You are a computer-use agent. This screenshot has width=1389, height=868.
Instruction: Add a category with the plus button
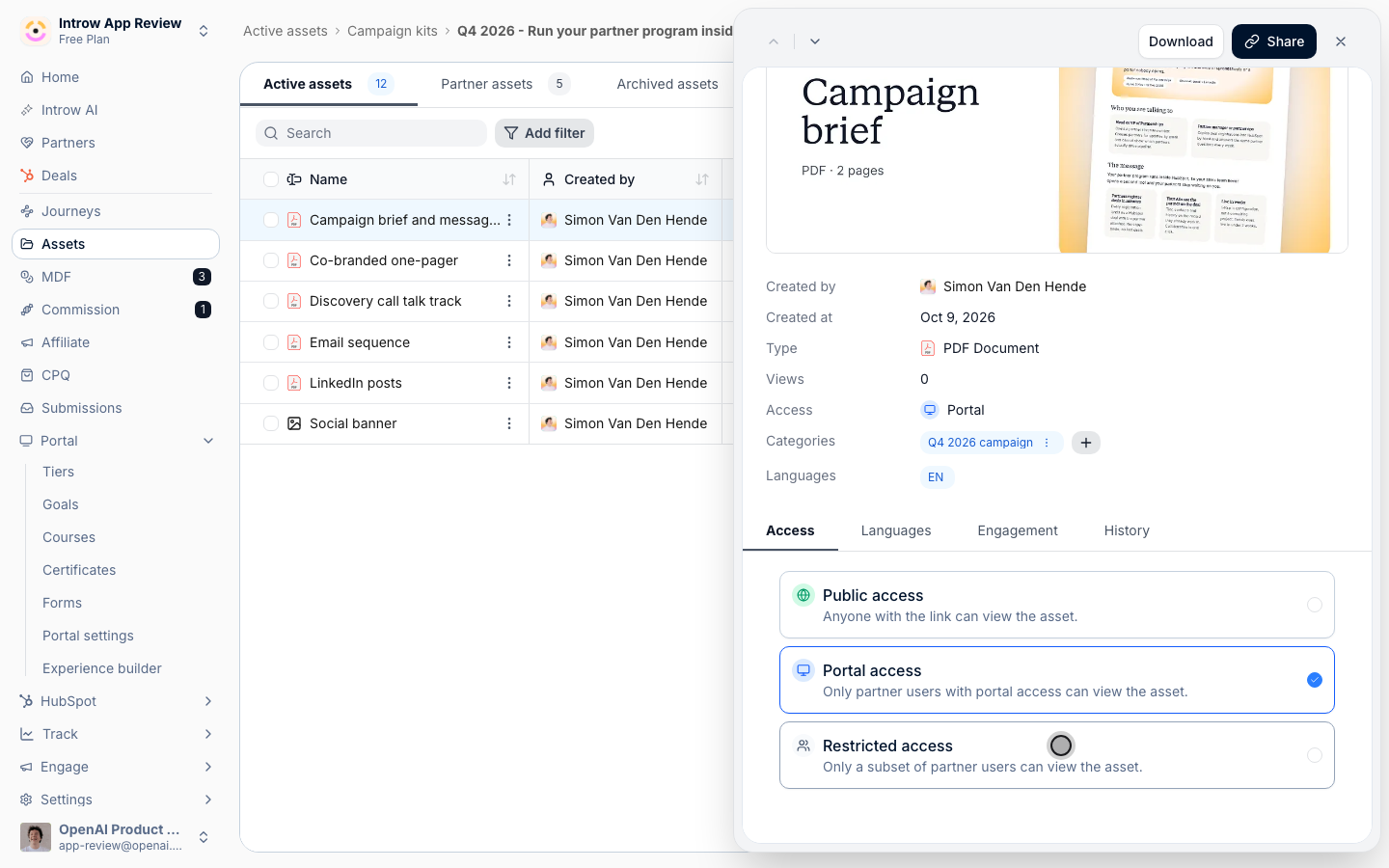1086,443
